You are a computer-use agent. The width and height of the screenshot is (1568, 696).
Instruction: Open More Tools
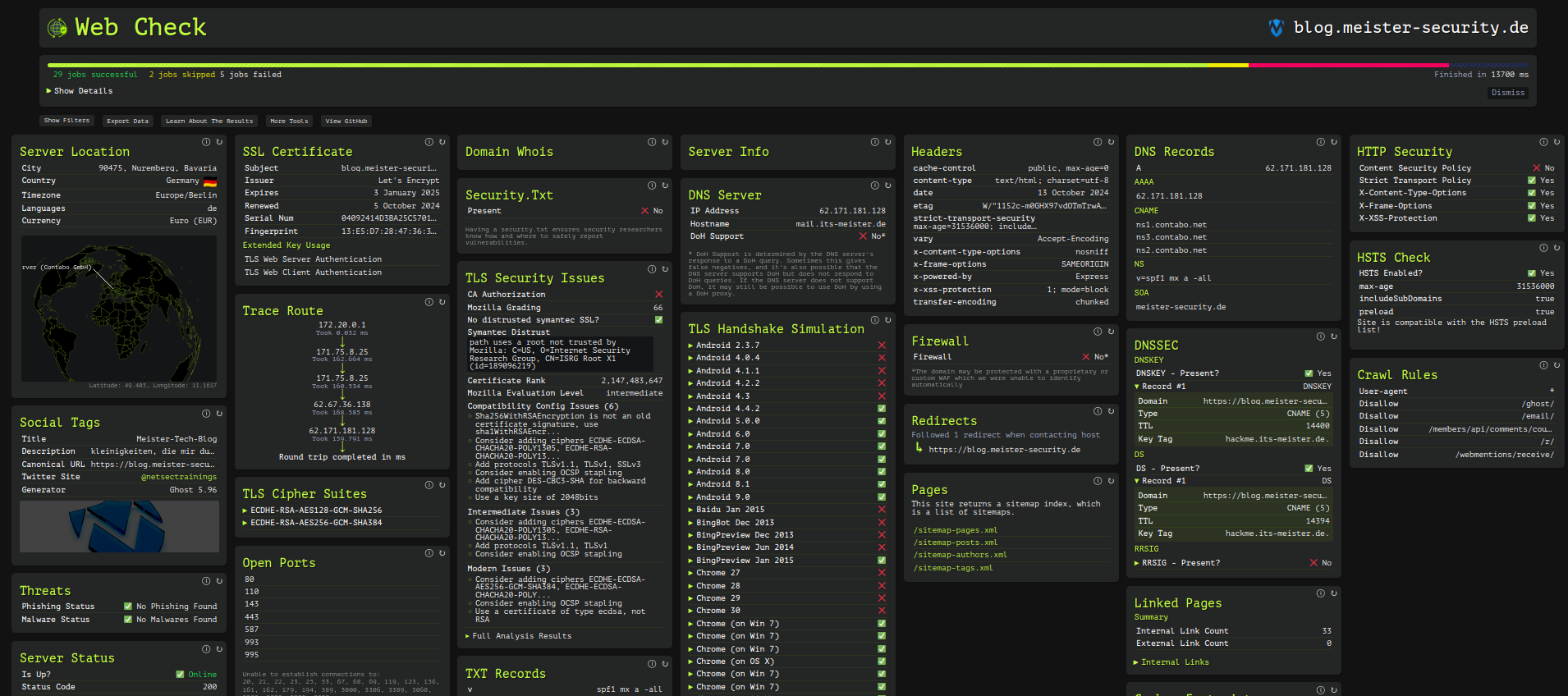289,121
